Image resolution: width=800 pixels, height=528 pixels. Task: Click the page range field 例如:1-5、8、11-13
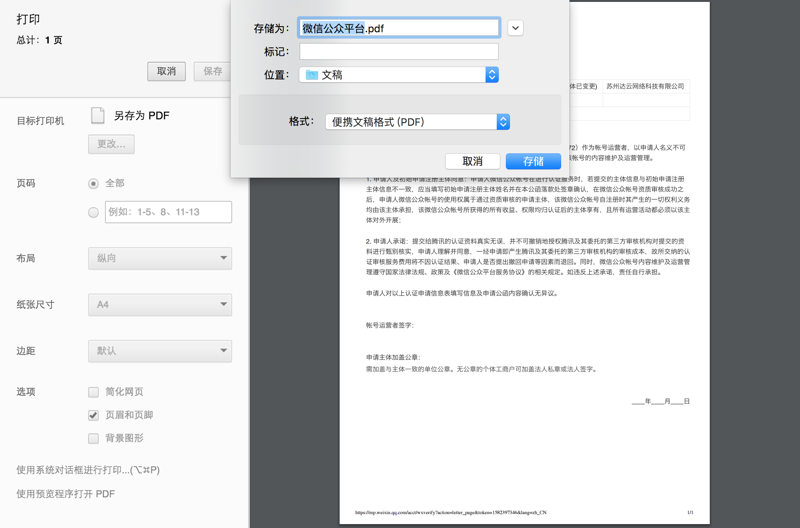click(x=168, y=212)
